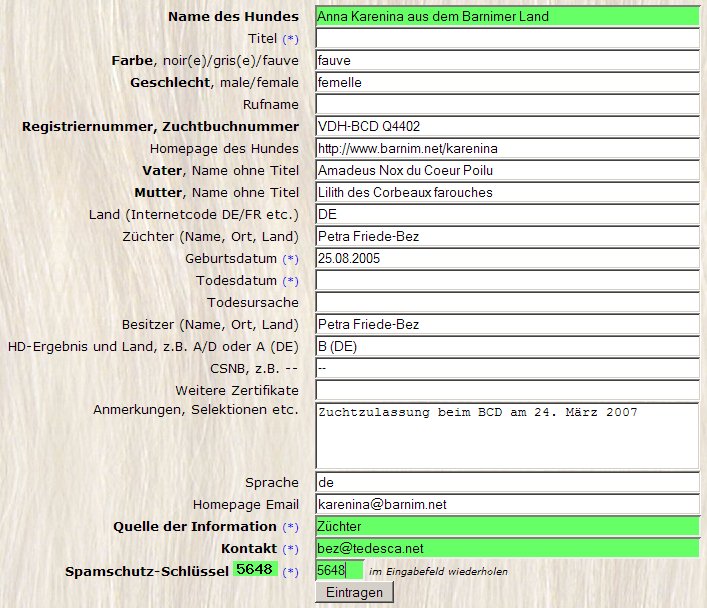Open the (*) note beside Titel
Viewport: 707px width, 608px height.
tap(290, 39)
